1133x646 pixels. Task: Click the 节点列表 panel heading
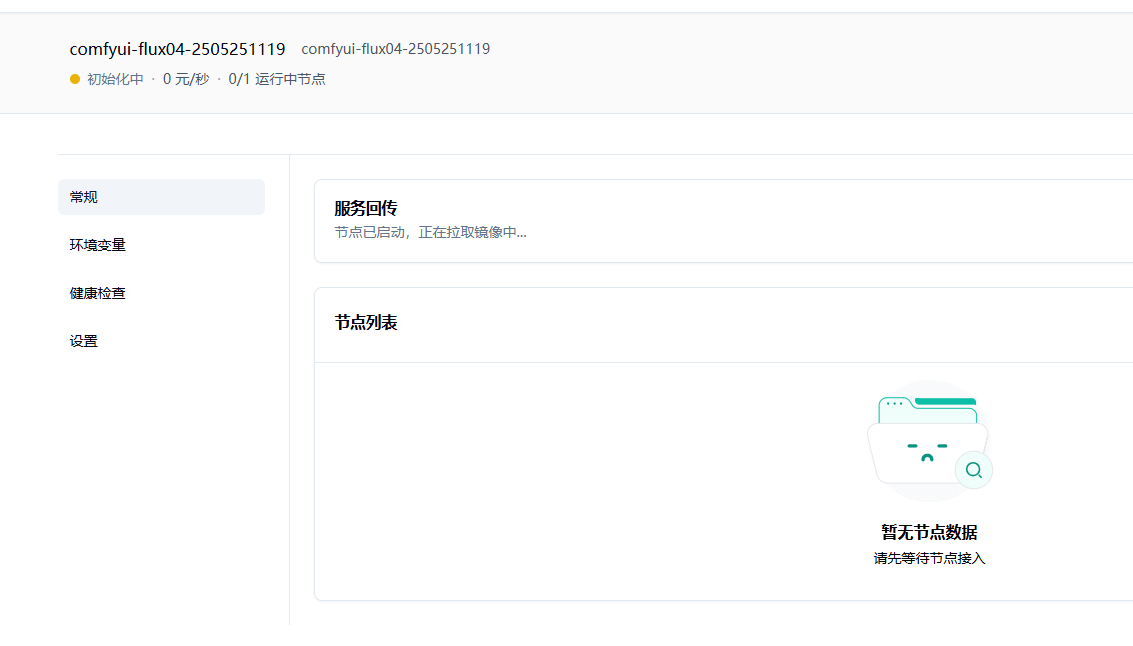pyautogui.click(x=366, y=323)
